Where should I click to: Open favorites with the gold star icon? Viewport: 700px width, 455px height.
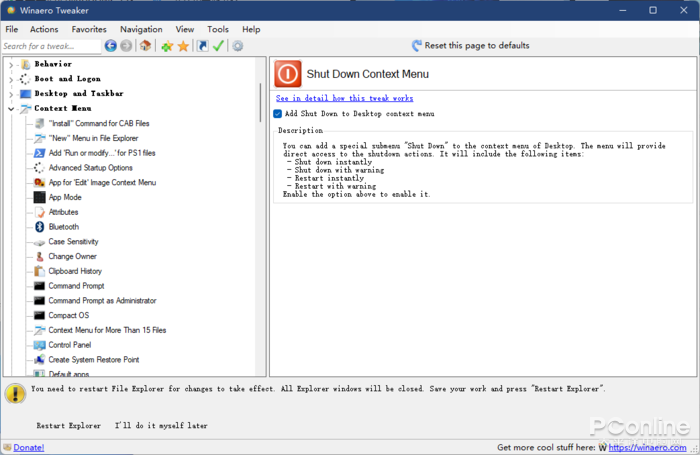pos(183,46)
